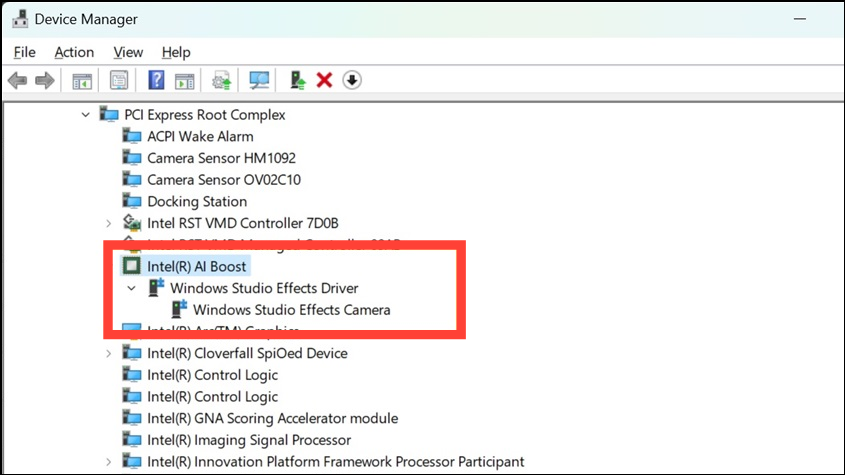Select Intel(R) AI Boost entry text
The height and width of the screenshot is (475, 845).
click(196, 266)
